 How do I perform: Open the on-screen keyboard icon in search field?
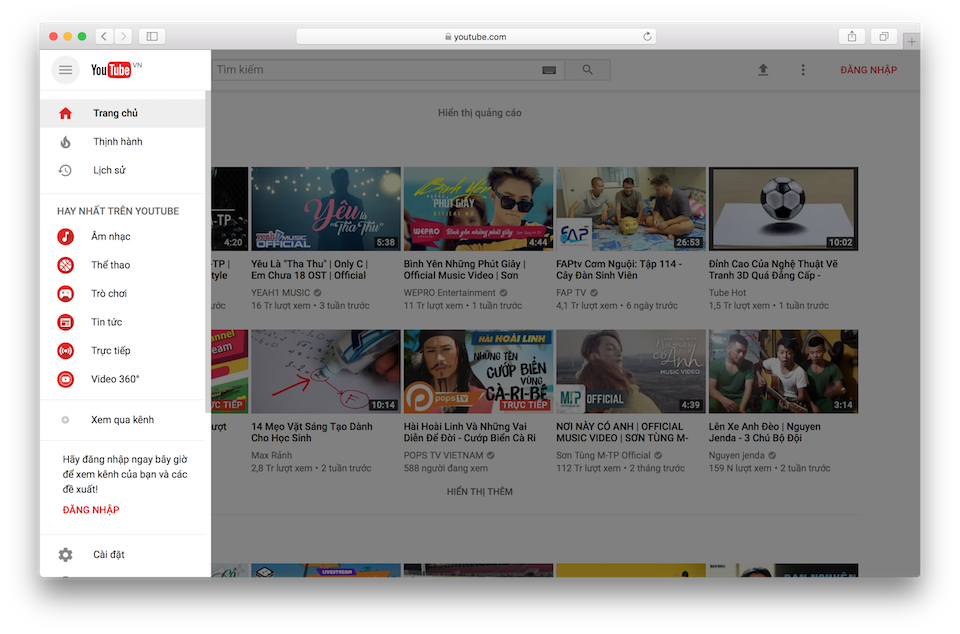[549, 70]
